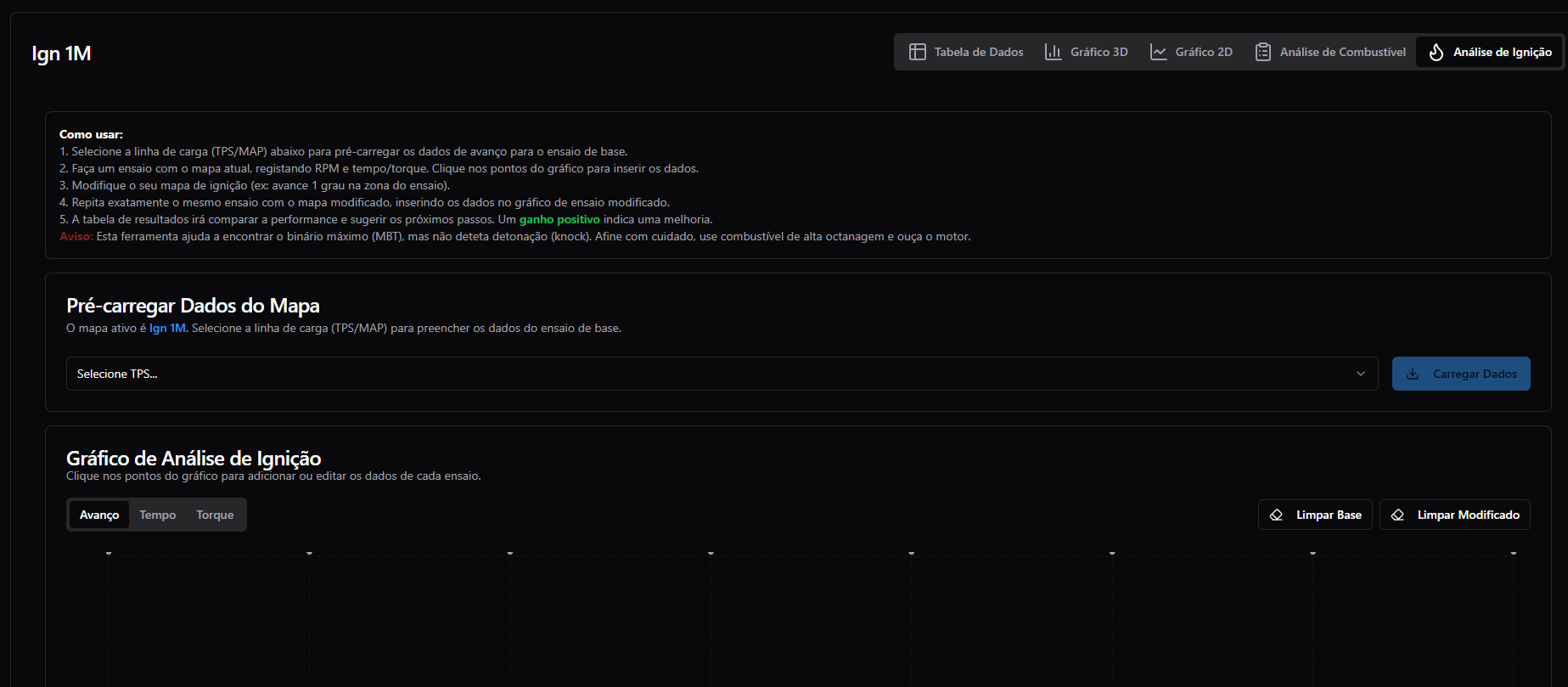Click the line chart icon for Gráfico 2D
This screenshot has height=687, width=1568.
1158,52
